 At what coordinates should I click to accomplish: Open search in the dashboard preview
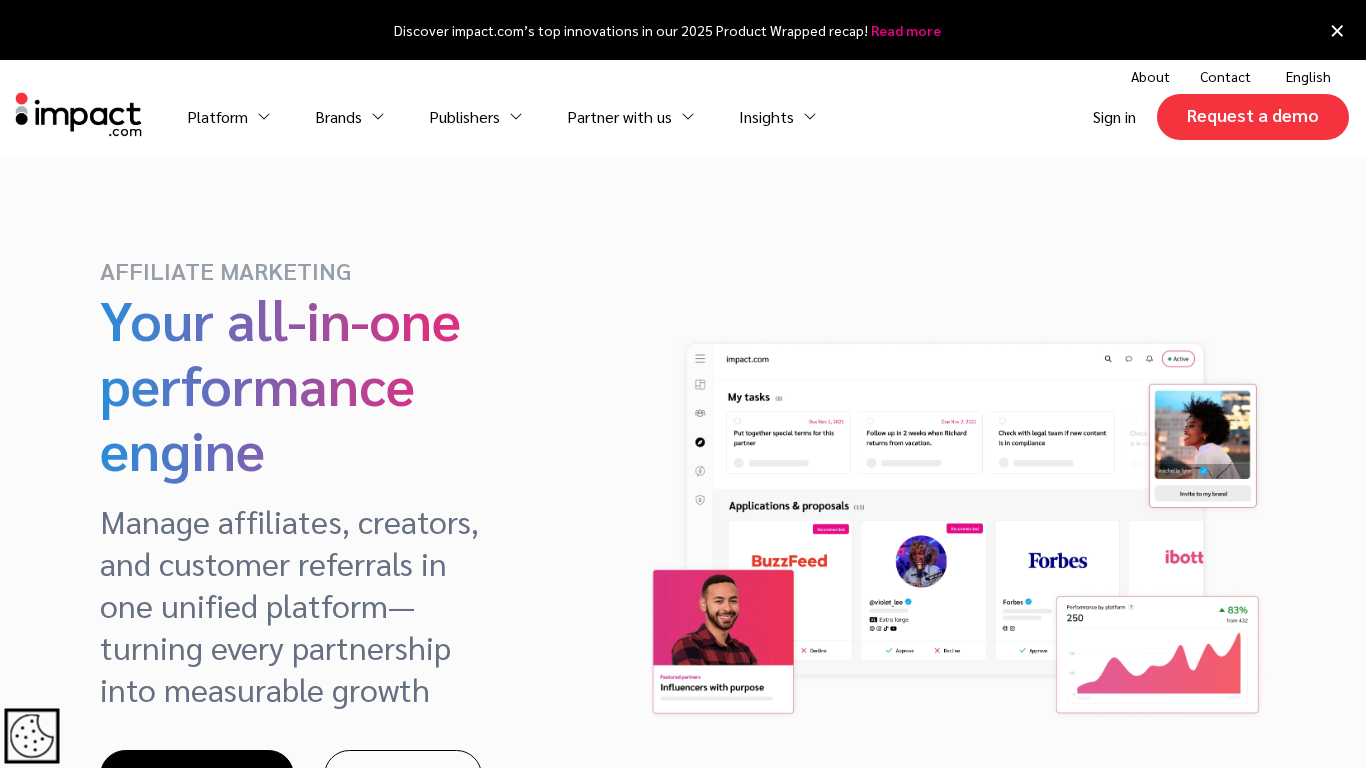(x=1107, y=358)
